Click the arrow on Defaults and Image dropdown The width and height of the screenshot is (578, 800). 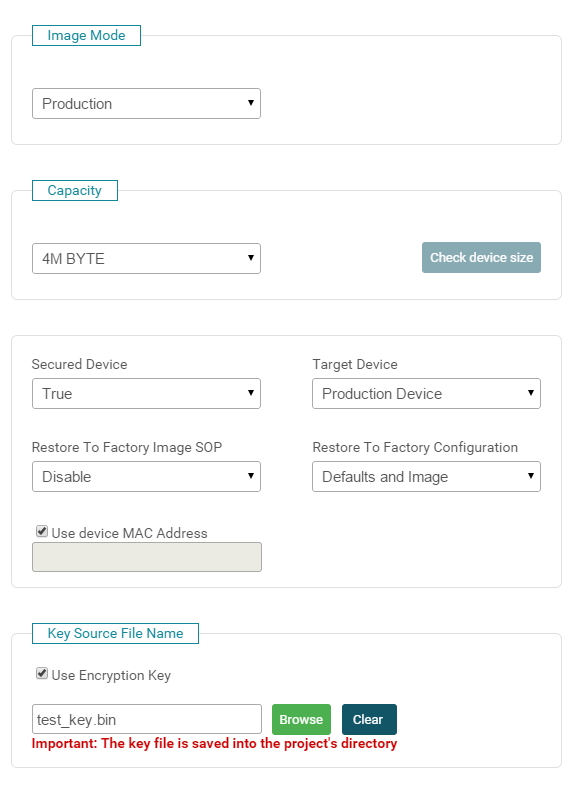531,476
